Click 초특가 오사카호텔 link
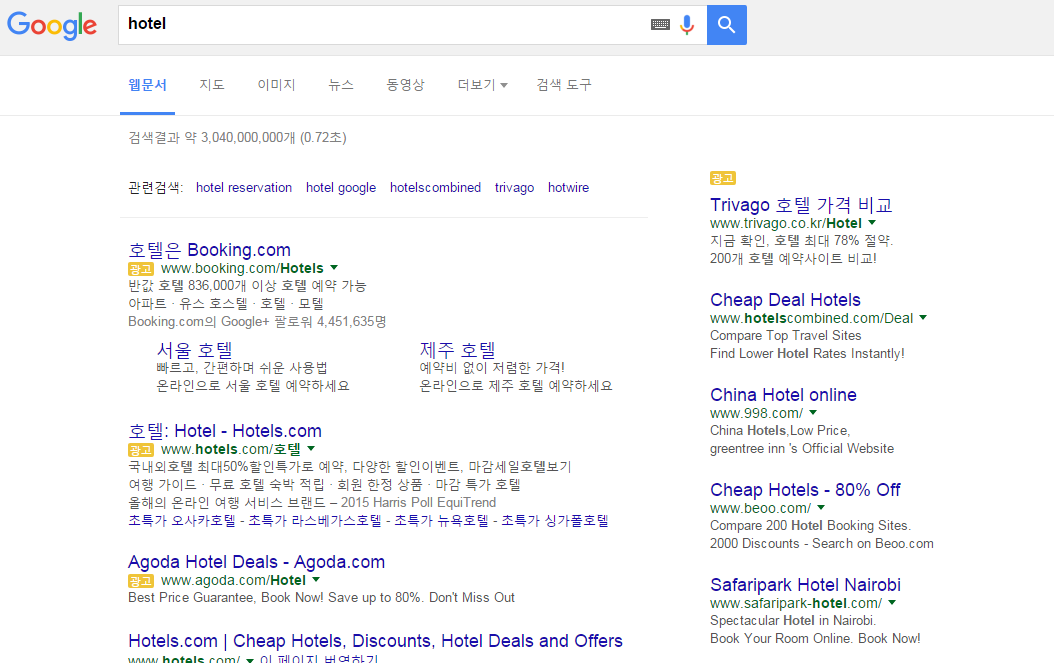 click(181, 520)
